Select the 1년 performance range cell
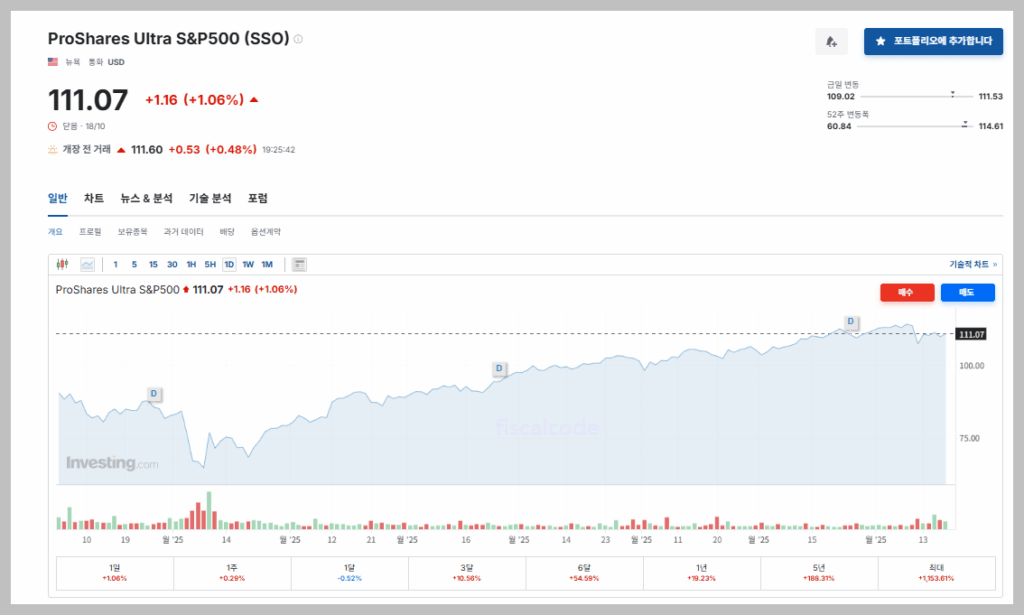 [x=702, y=573]
